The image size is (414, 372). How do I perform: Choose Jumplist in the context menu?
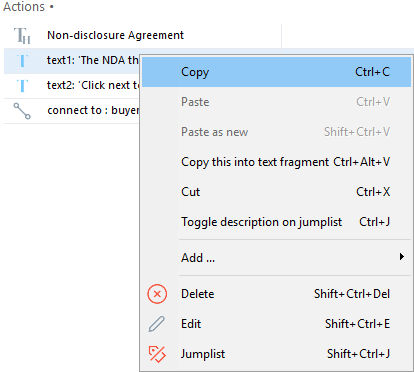[x=276, y=354]
